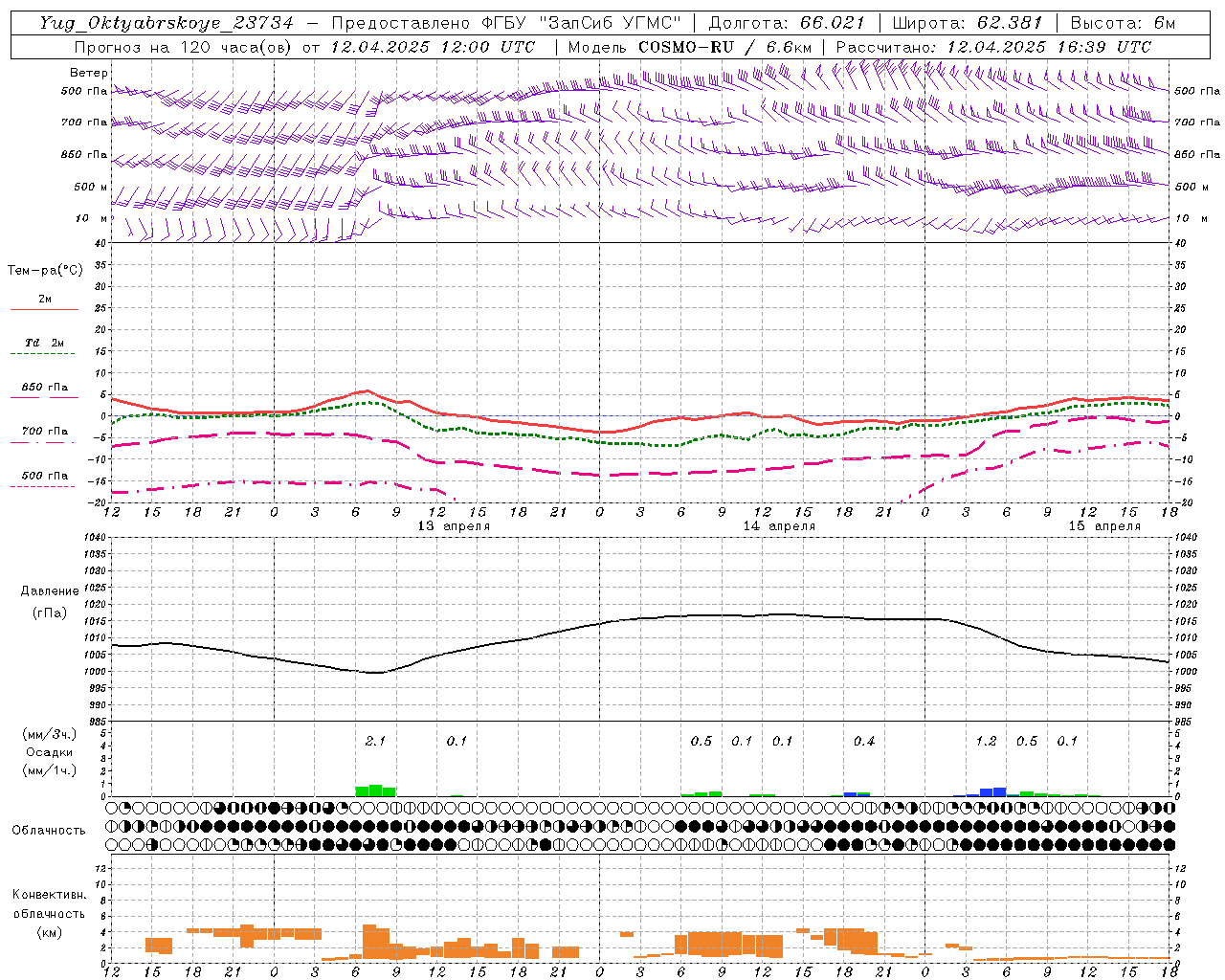The height and width of the screenshot is (980, 1225).
Task: Select the text Предоставлено ФГБУ "ЗапСиб УГМС"
Action: (x=506, y=23)
